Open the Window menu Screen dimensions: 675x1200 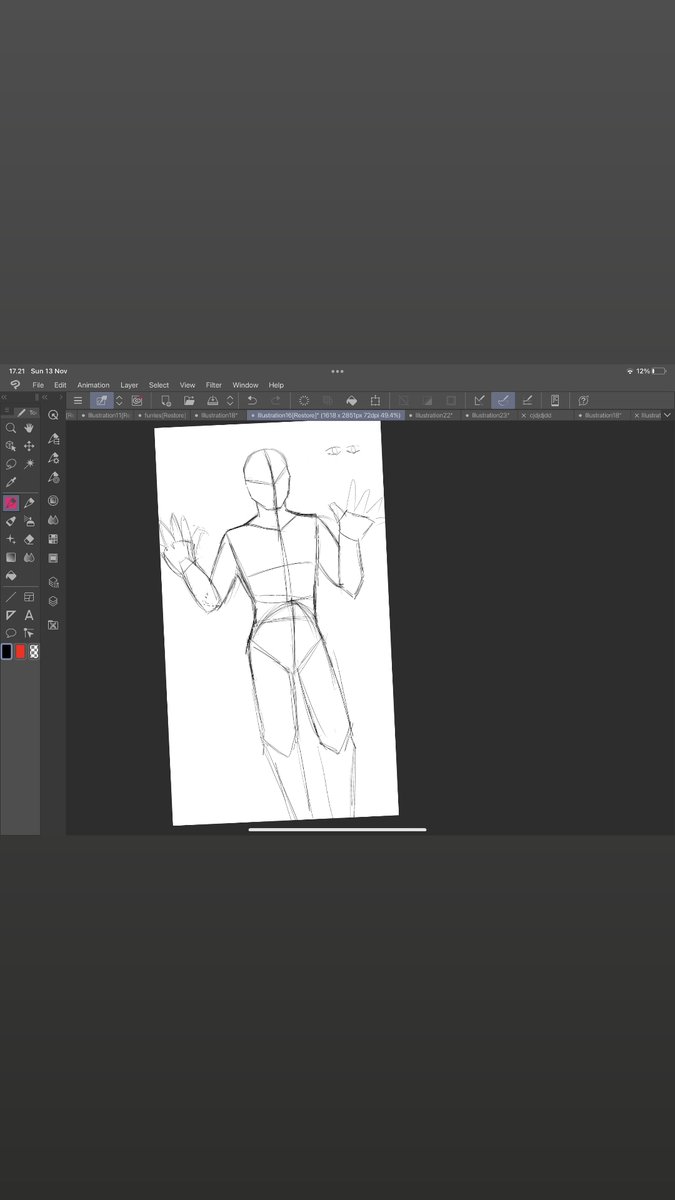click(x=245, y=385)
